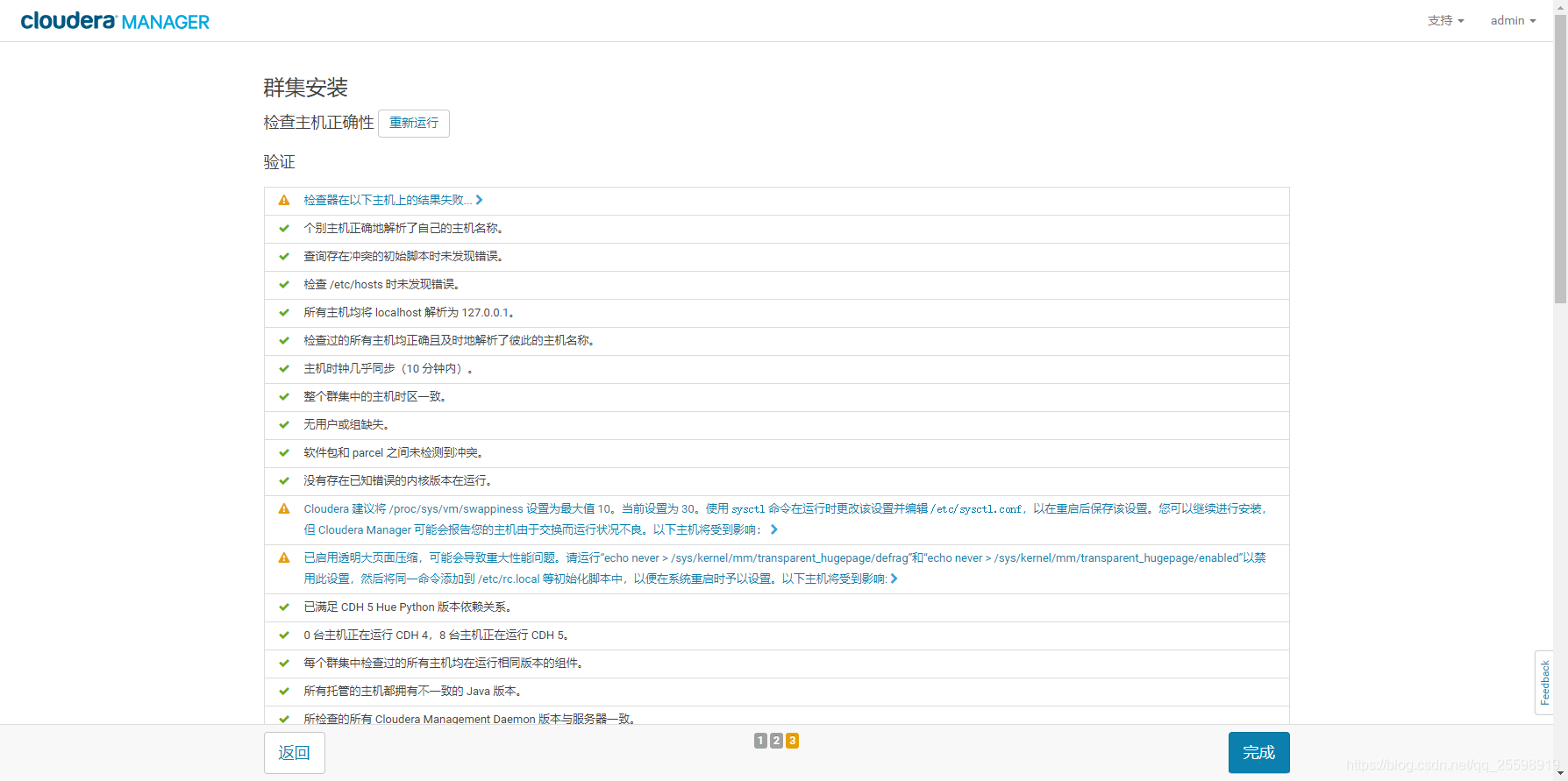
Task: Click check icon beside 整个群集中的主机时区一致
Action: pos(284,397)
